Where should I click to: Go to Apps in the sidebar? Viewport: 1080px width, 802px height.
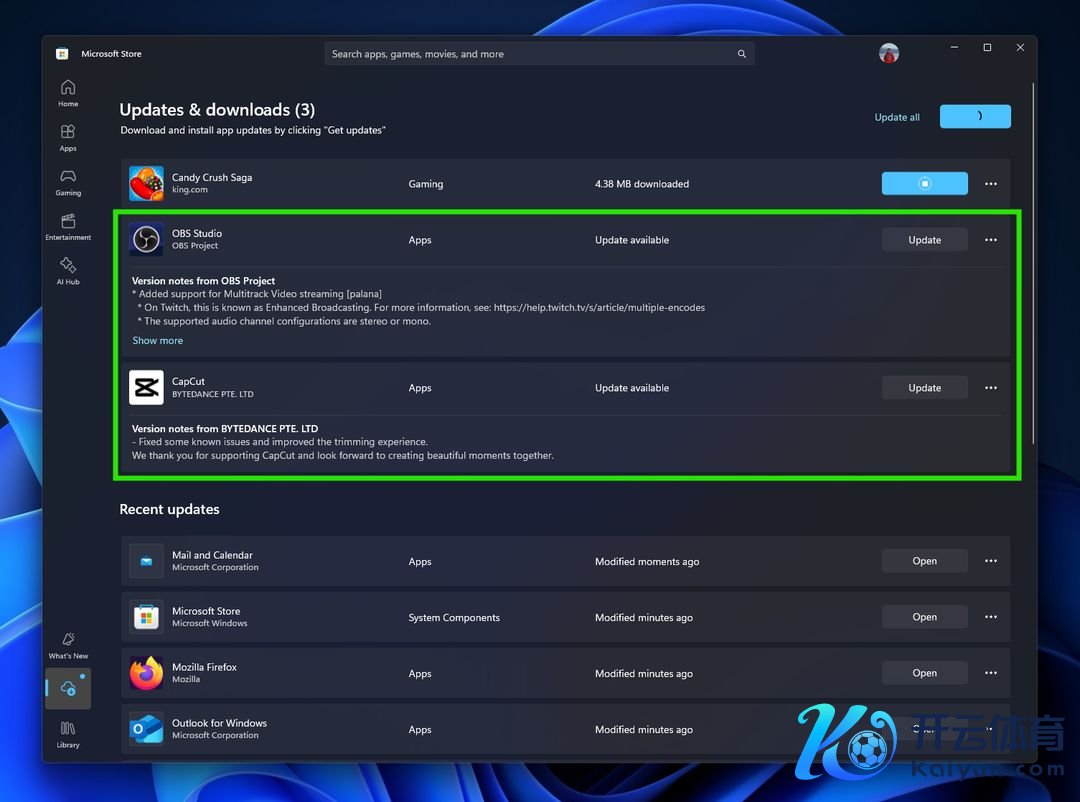pos(68,137)
